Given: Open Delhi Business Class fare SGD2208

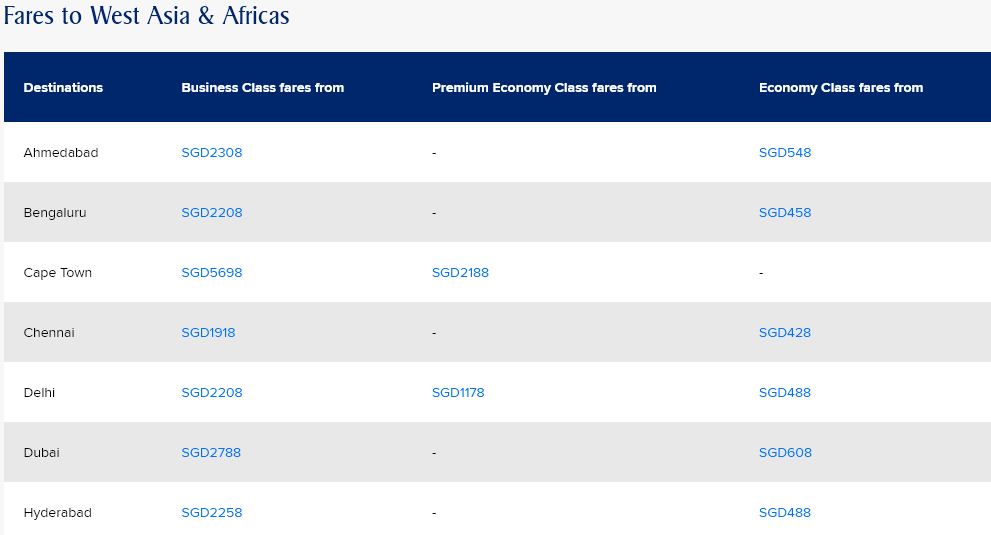Looking at the screenshot, I should [x=211, y=393].
